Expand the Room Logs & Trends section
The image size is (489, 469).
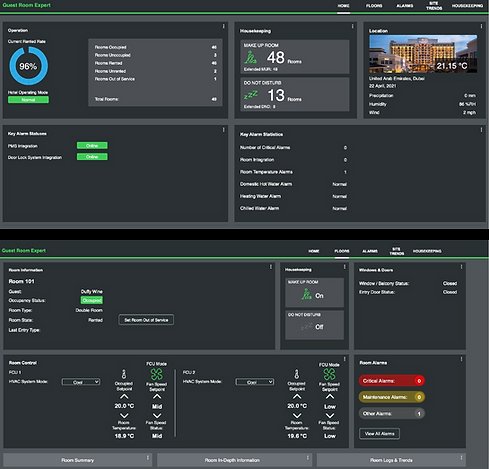391,460
